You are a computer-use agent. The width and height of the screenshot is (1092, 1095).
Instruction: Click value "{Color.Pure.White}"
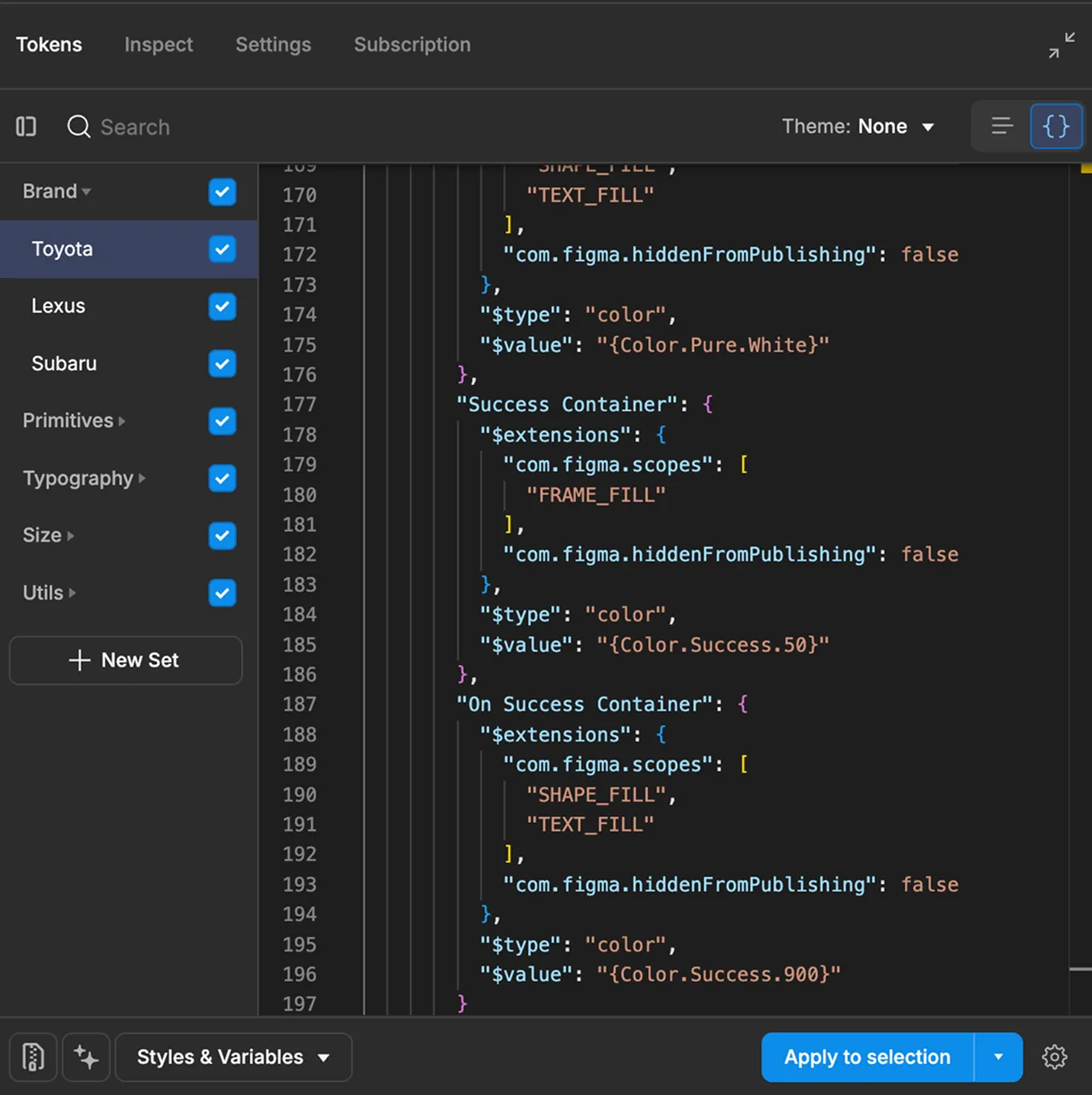(712, 345)
